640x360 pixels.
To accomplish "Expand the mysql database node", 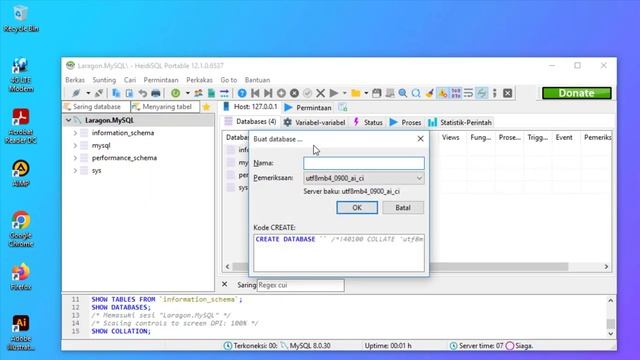I will 75,145.
